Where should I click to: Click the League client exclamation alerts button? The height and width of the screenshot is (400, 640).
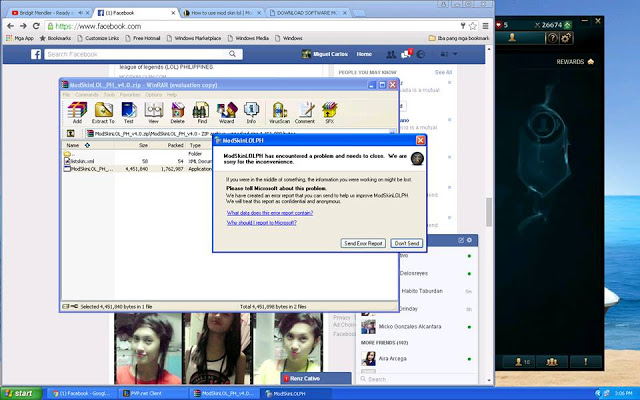point(585,361)
